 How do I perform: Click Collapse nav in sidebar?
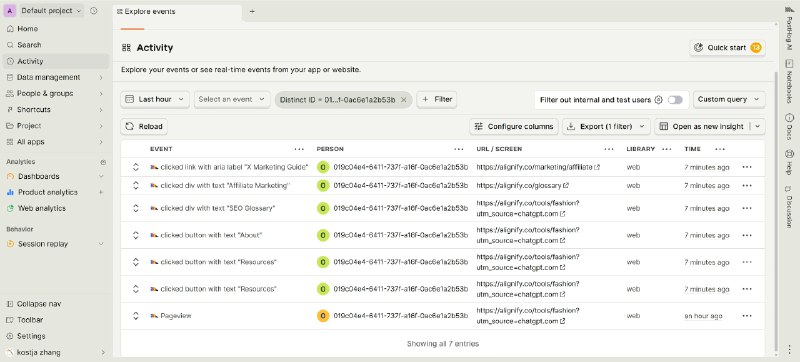(x=55, y=304)
